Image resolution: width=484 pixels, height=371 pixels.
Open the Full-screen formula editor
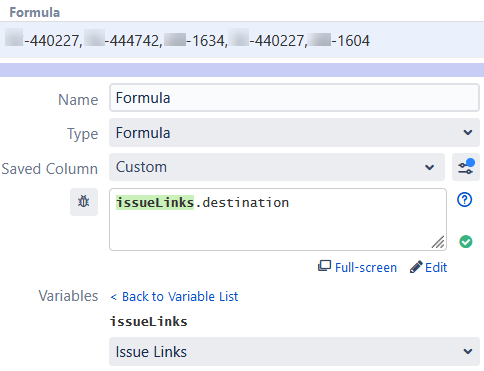click(x=357, y=267)
